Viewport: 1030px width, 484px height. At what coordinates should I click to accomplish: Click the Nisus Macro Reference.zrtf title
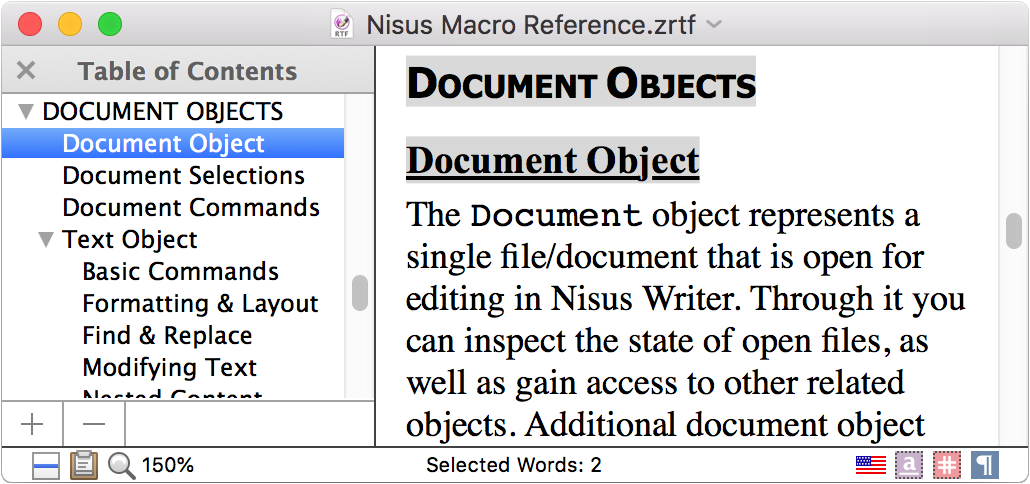point(531,25)
